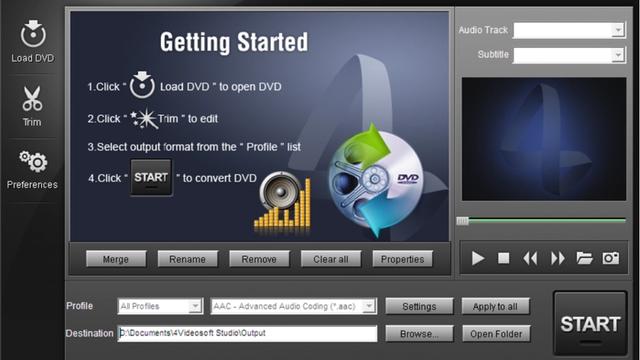Viewport: 640px width, 360px height.
Task: Open Preferences gears icon
Action: point(33,162)
